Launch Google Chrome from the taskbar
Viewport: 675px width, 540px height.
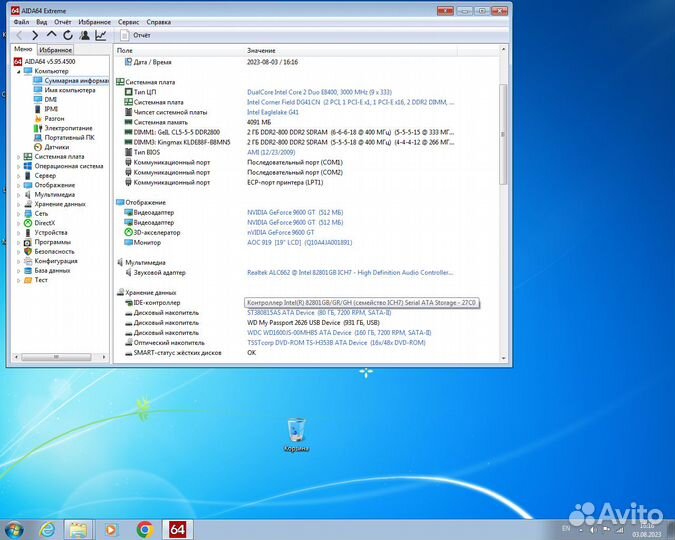145,529
